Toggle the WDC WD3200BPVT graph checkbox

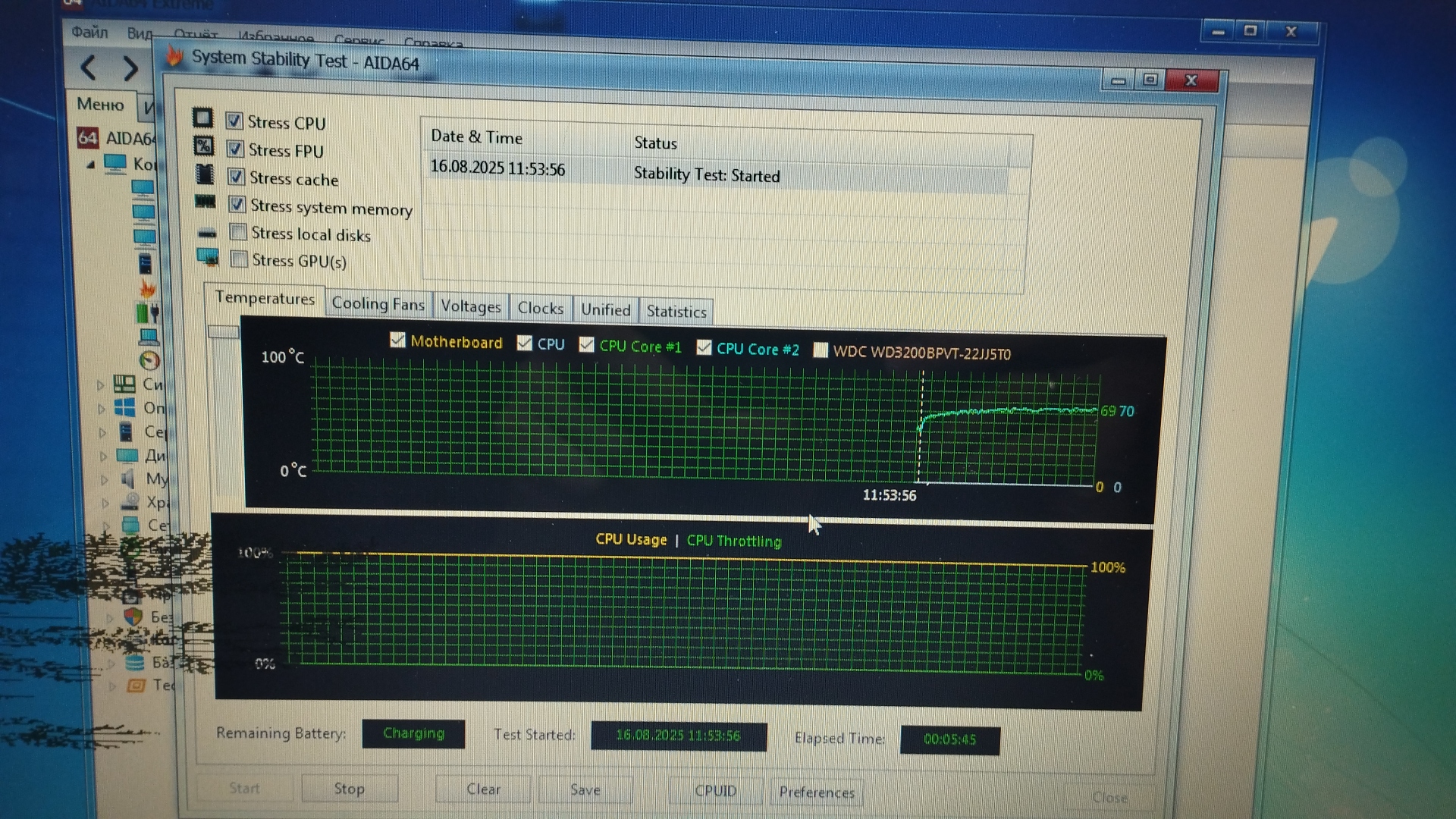(x=820, y=350)
